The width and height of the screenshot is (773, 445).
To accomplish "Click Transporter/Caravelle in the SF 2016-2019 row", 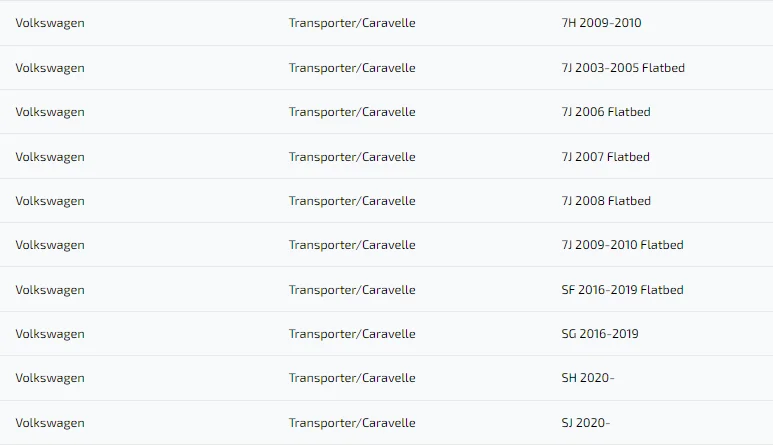I will pos(352,290).
